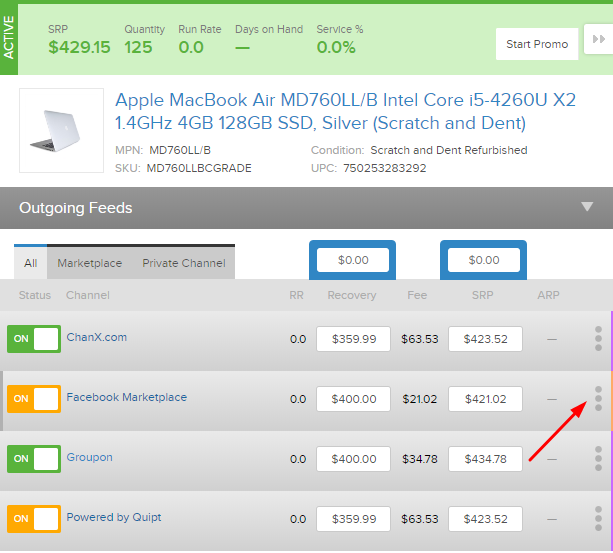Click the bulk Recovery $0.00 field
Viewport: 613px width, 553px height.
(353, 260)
